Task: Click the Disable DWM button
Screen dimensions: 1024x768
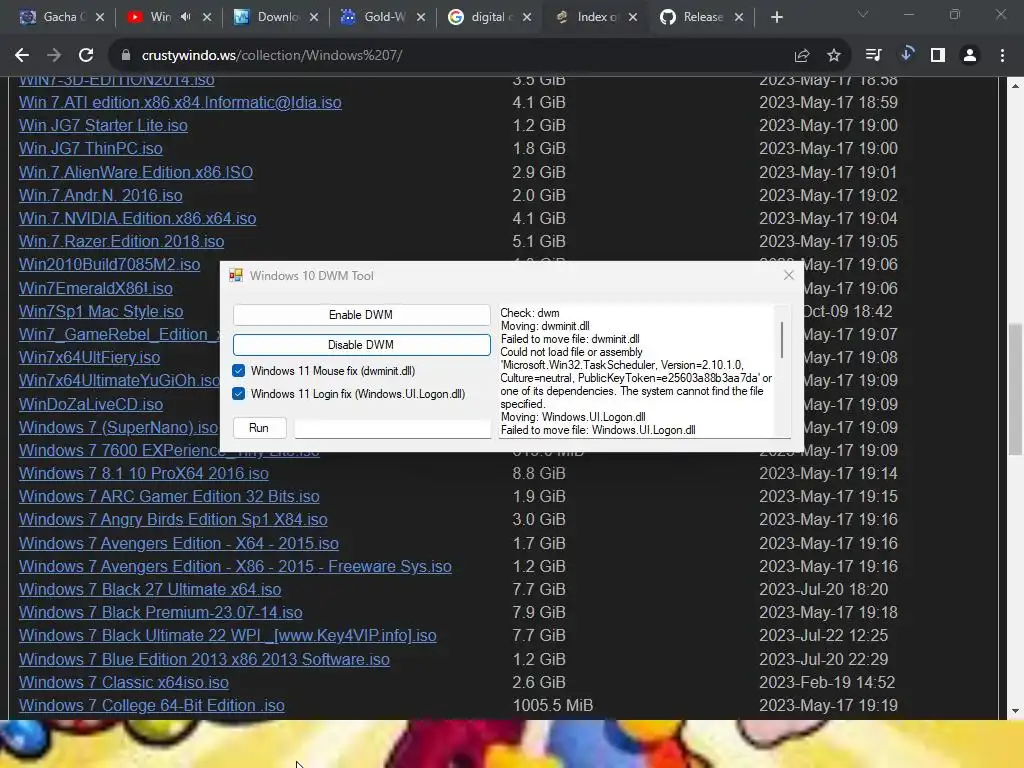Action: click(361, 345)
